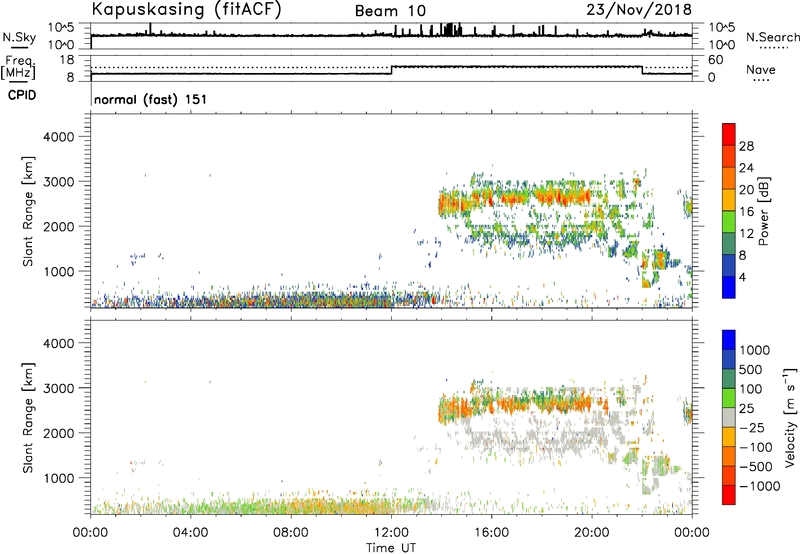The height and width of the screenshot is (554, 800).
Task: Click the -25 label on Velocity colorbar
Action: (x=751, y=428)
